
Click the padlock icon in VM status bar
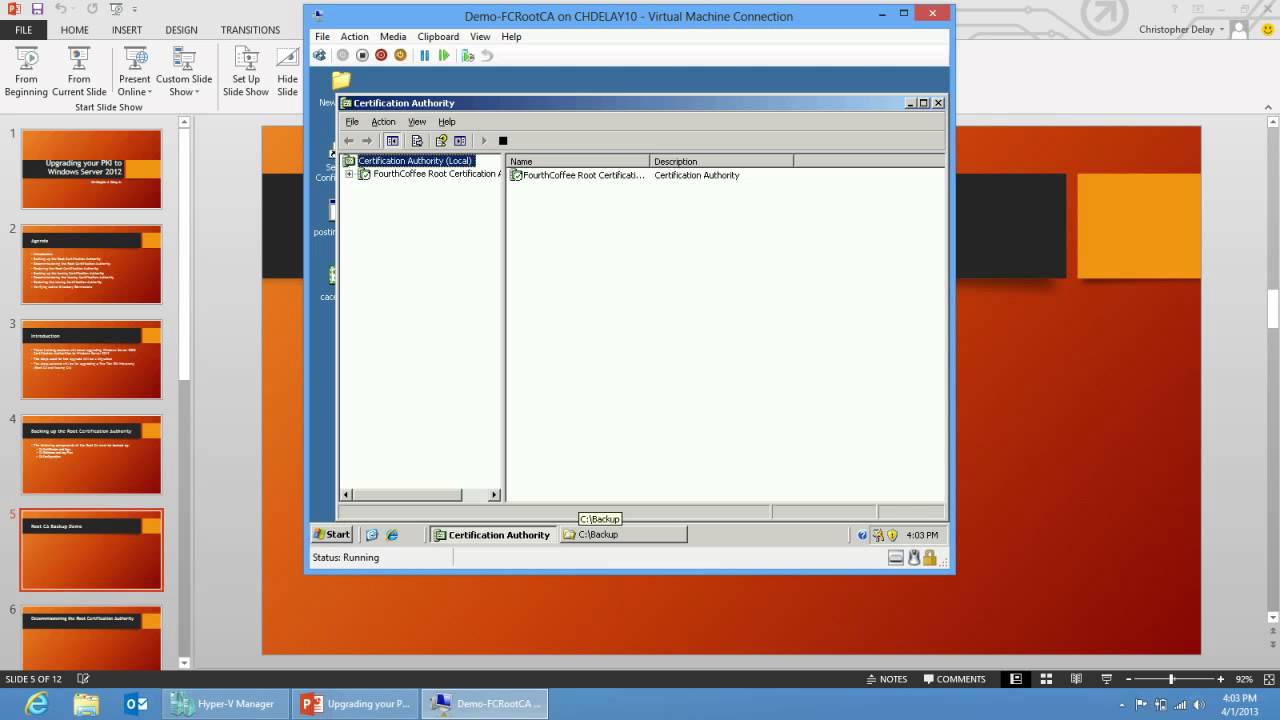930,558
